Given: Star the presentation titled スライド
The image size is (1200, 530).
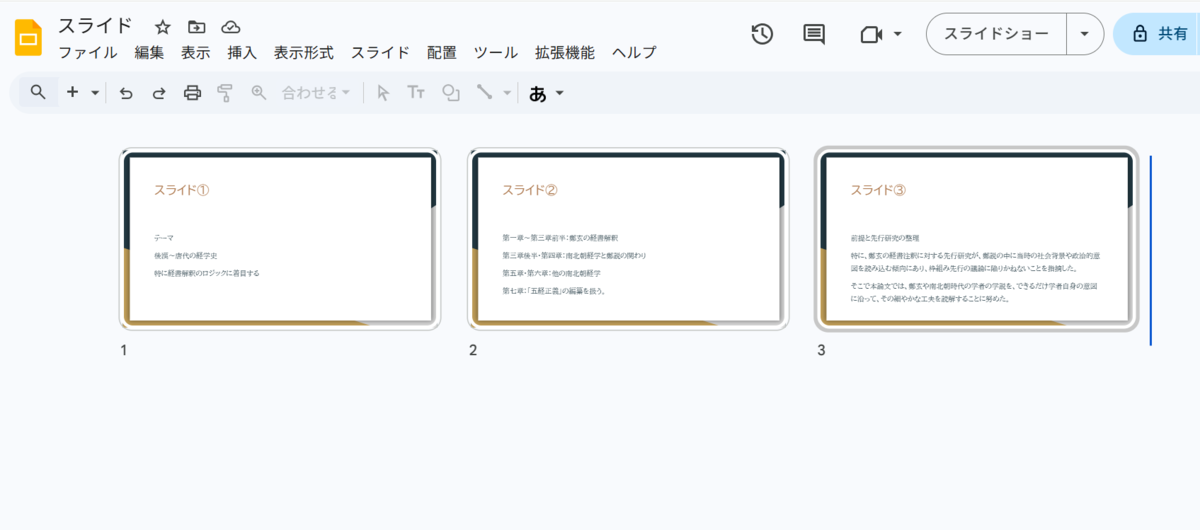Looking at the screenshot, I should 163,27.
